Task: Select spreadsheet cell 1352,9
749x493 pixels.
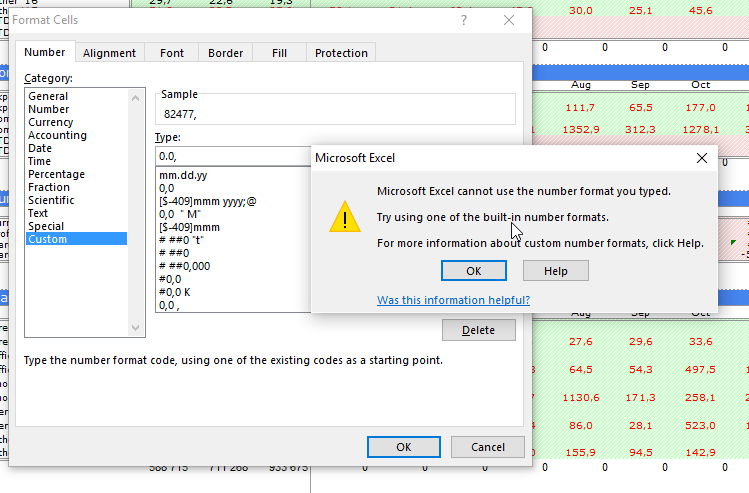Action: [581, 129]
